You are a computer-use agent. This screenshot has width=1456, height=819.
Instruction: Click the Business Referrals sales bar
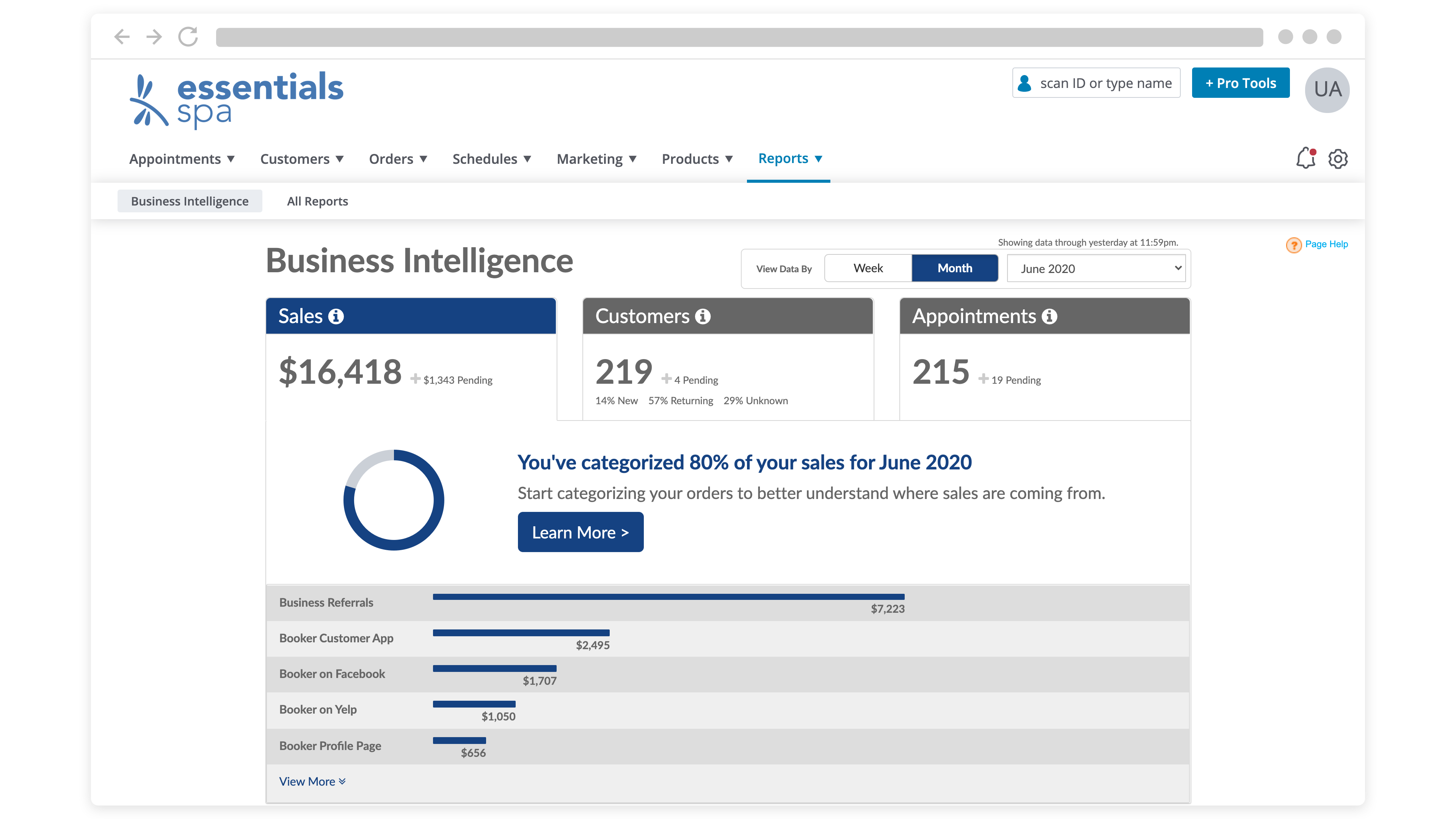(668, 597)
